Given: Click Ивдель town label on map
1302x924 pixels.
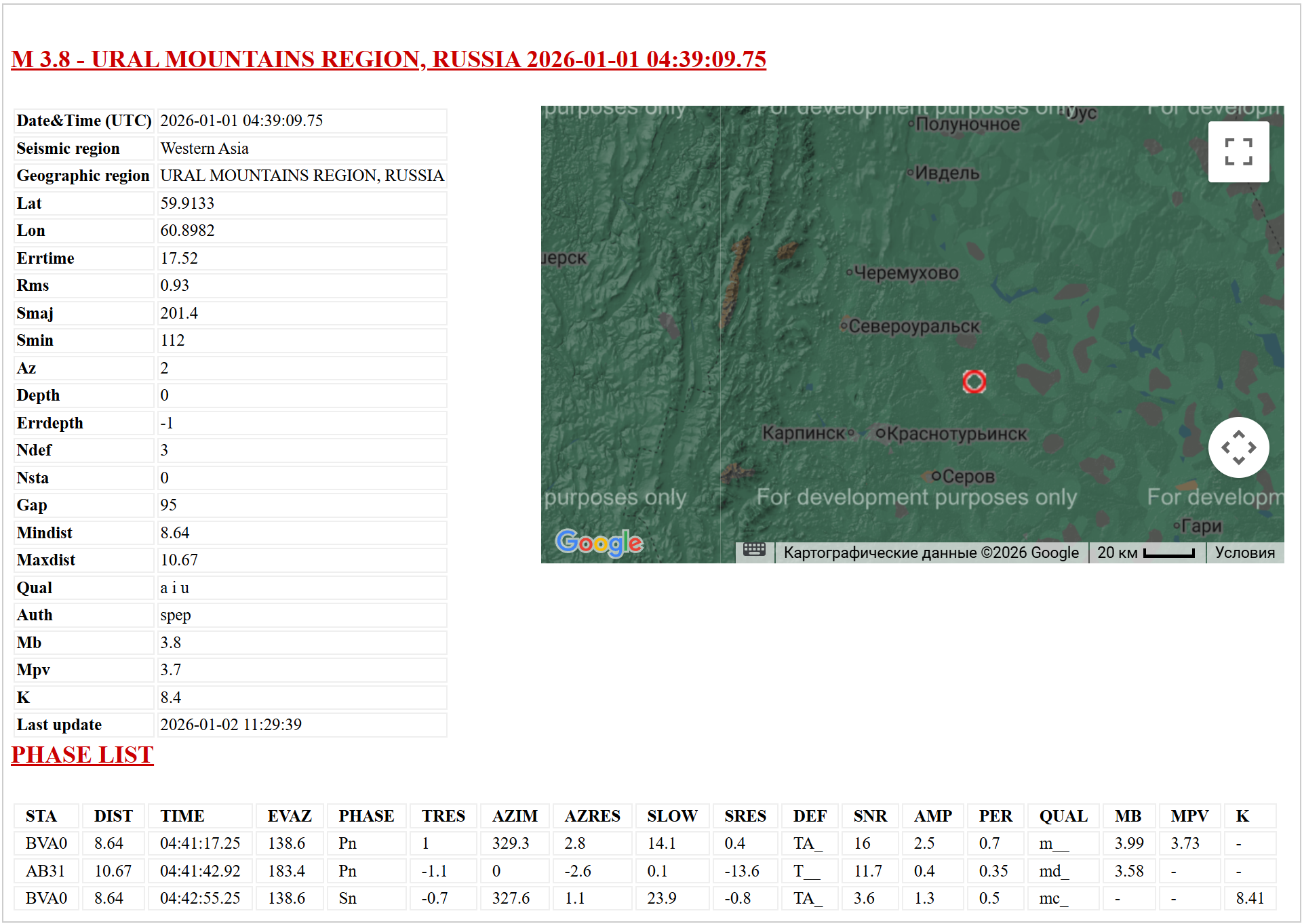Looking at the screenshot, I should 947,174.
